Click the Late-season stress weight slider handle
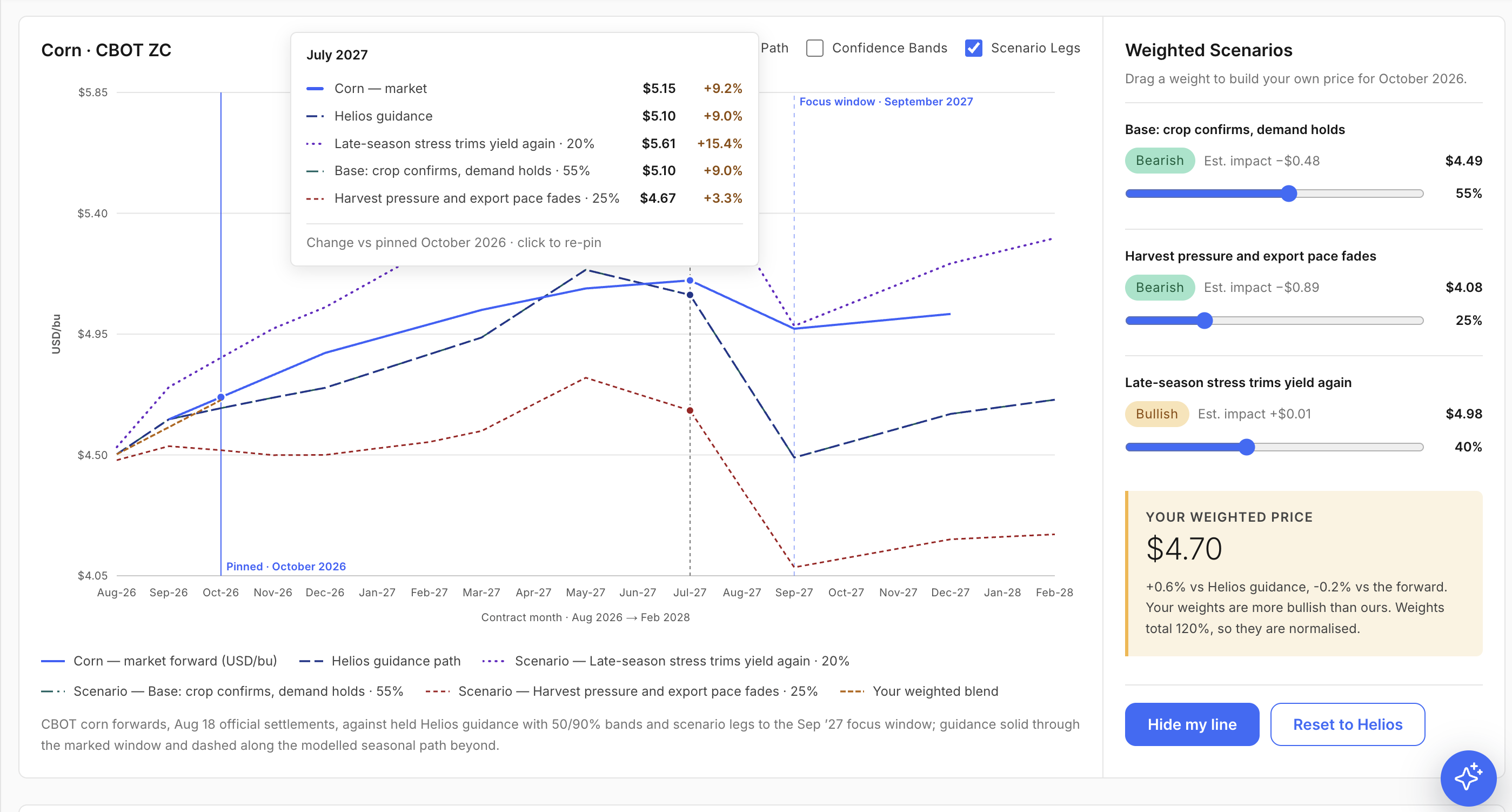 coord(1247,448)
